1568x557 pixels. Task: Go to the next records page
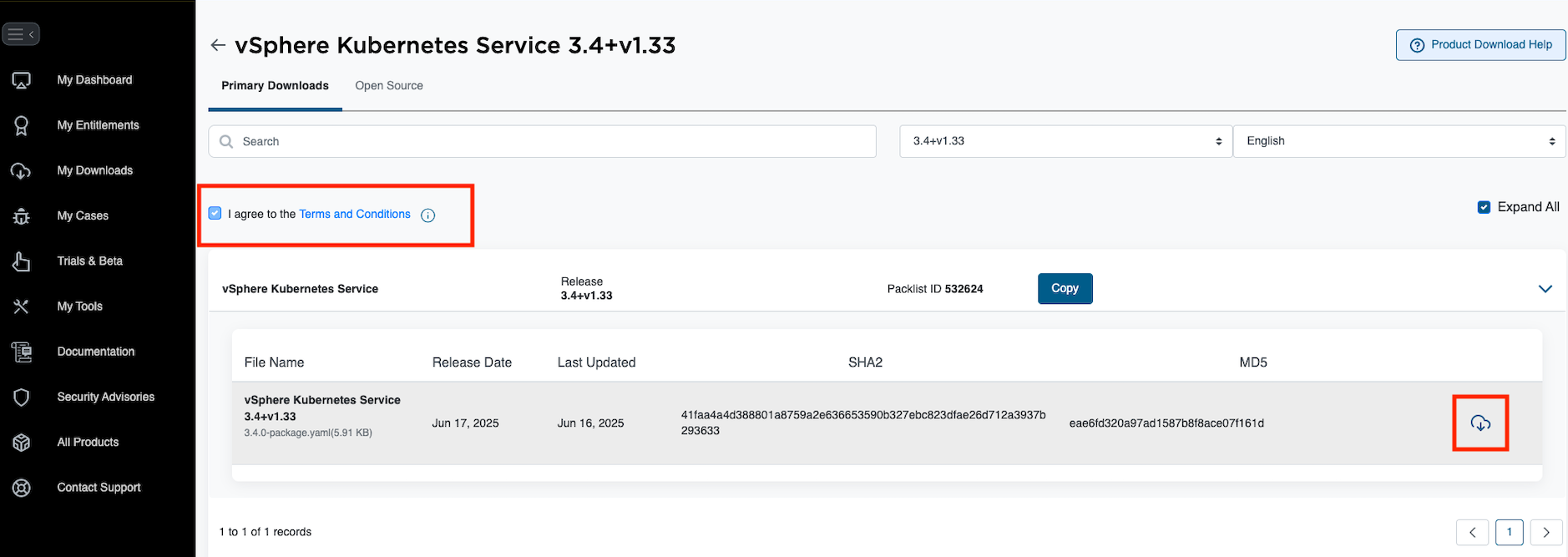pyautogui.click(x=1546, y=532)
